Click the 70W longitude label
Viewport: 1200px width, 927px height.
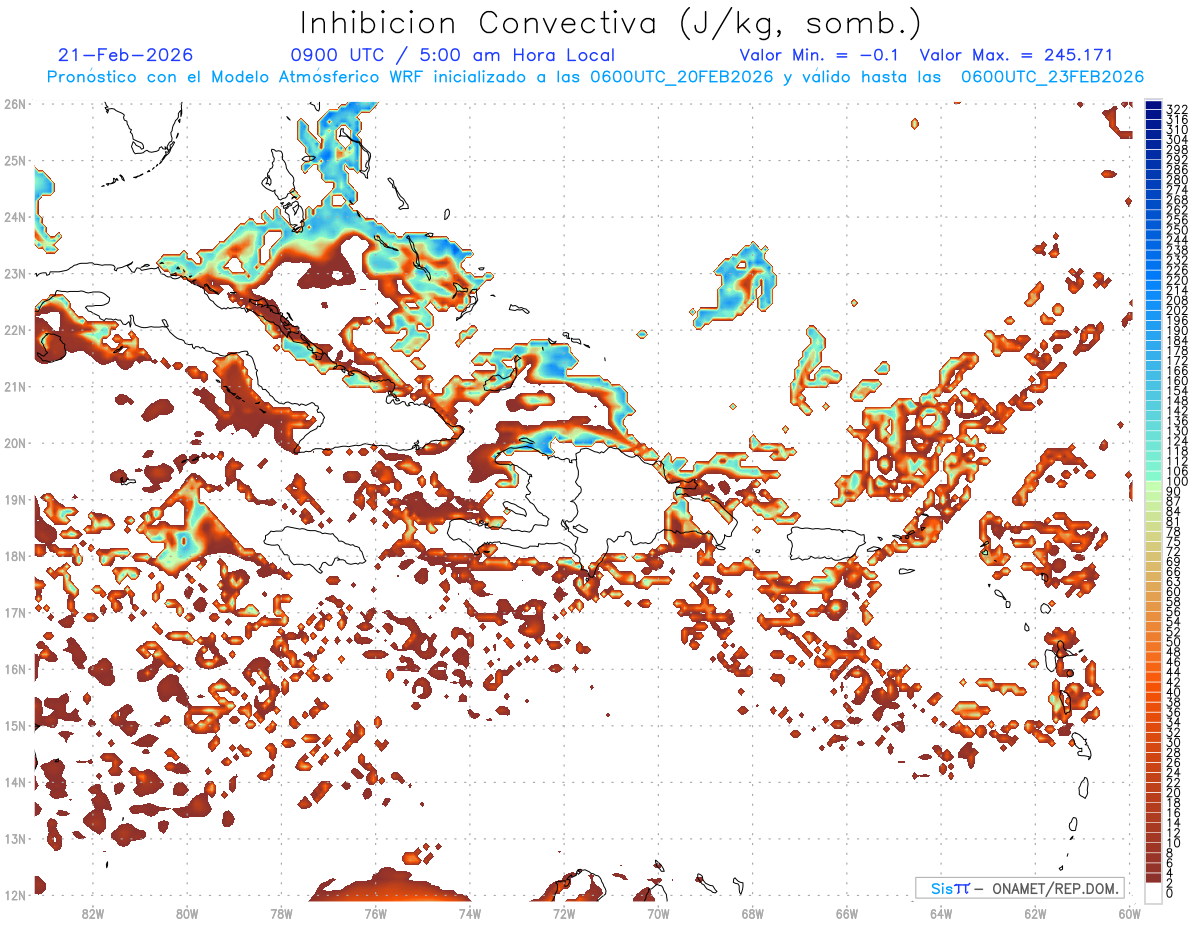[658, 913]
